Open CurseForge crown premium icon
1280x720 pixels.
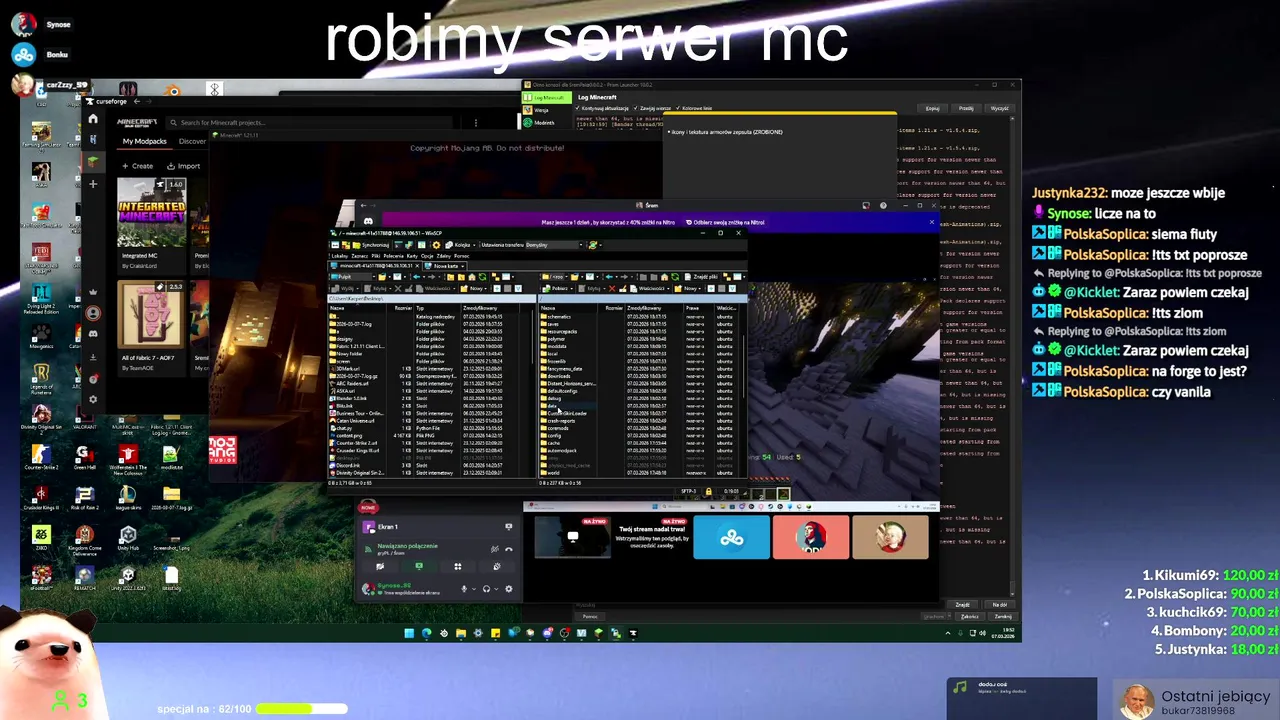[x=93, y=292]
